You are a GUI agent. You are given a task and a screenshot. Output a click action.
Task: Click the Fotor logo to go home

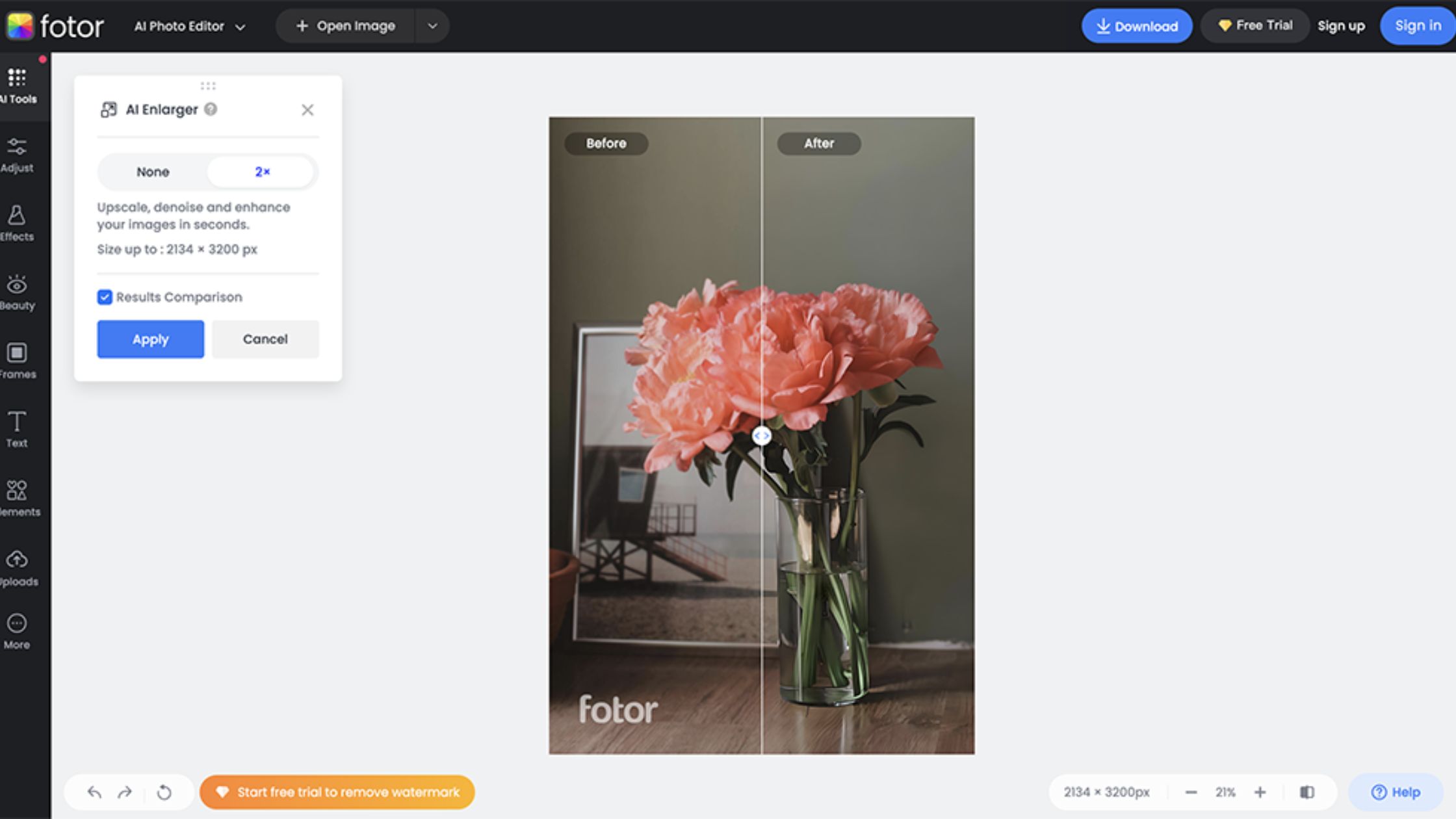pyautogui.click(x=55, y=26)
